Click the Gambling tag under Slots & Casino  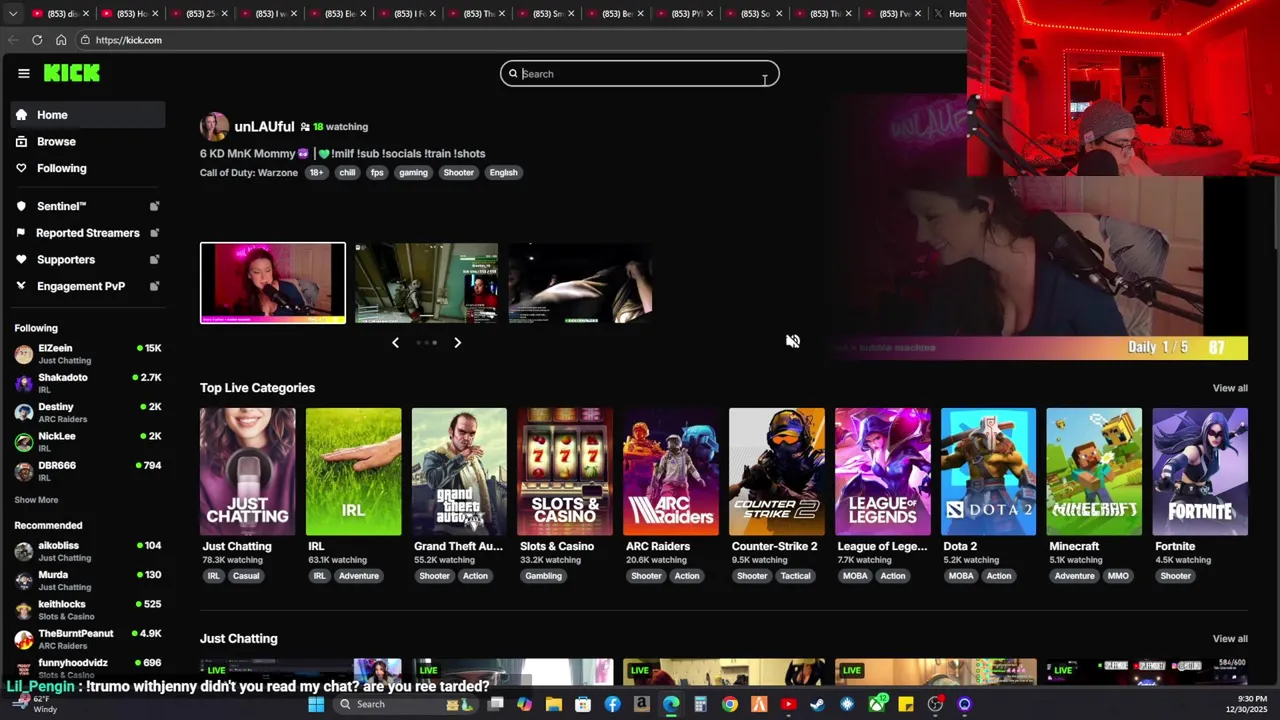click(x=543, y=576)
